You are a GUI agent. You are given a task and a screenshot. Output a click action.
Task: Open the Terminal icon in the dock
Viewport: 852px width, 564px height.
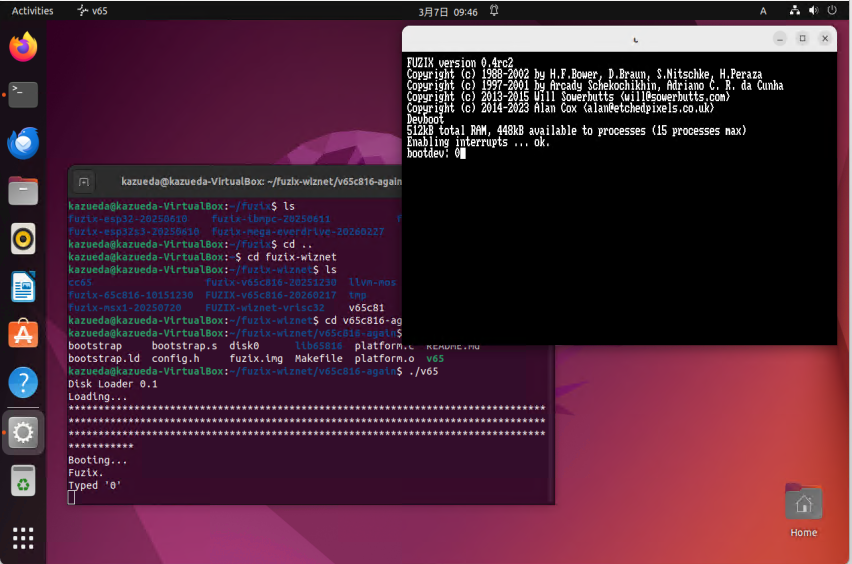23,95
